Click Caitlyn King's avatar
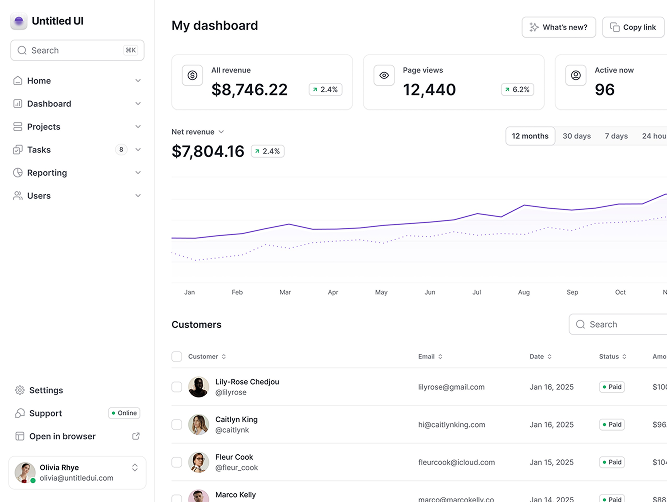 (x=198, y=424)
